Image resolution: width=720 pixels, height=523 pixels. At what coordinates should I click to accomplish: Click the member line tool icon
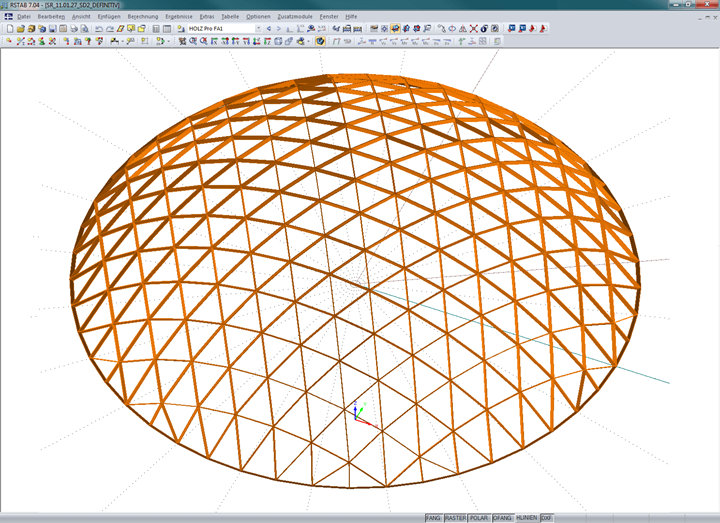click(20, 41)
